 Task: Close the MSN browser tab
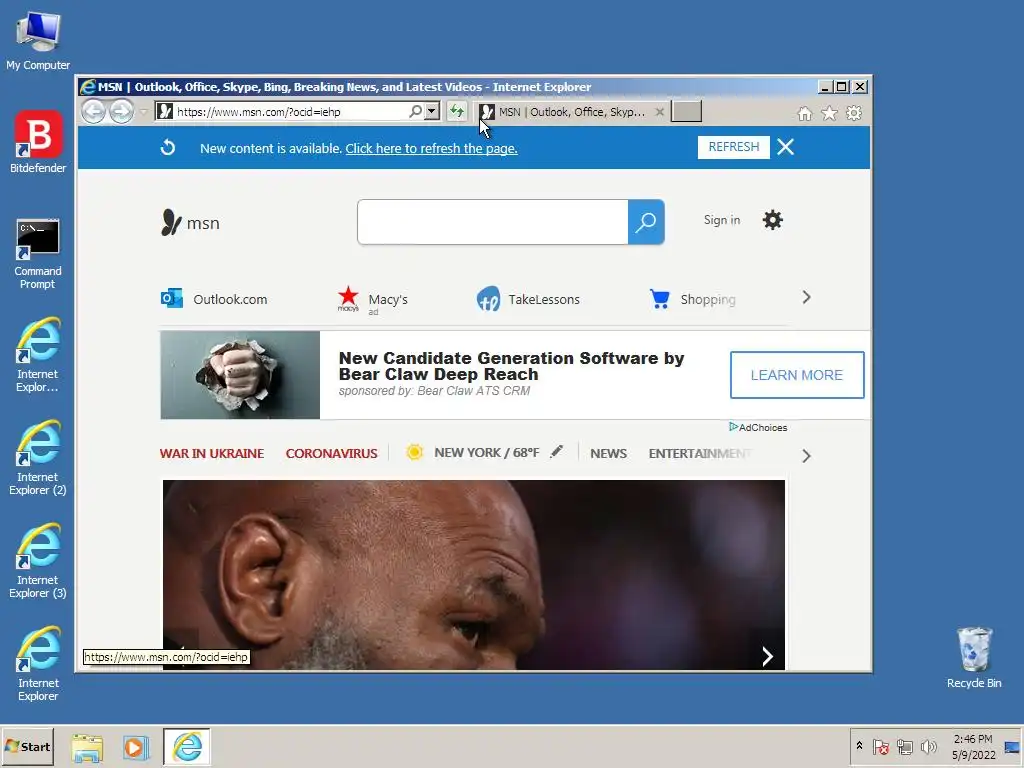[x=660, y=112]
